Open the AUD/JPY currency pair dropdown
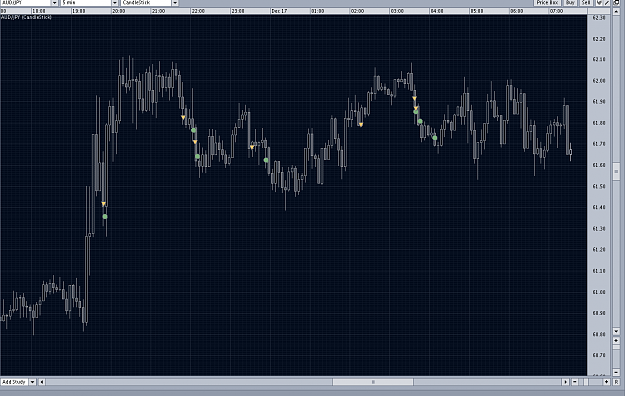 coord(54,3)
